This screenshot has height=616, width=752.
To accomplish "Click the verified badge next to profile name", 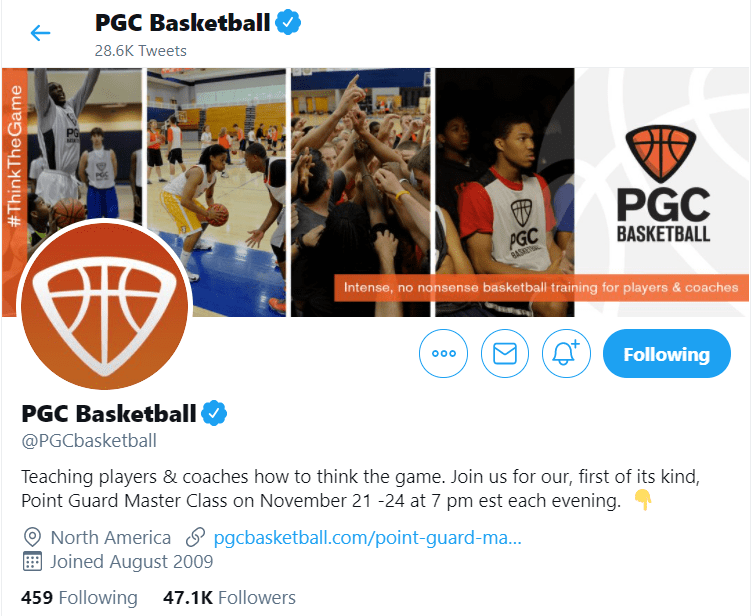I will tap(214, 413).
